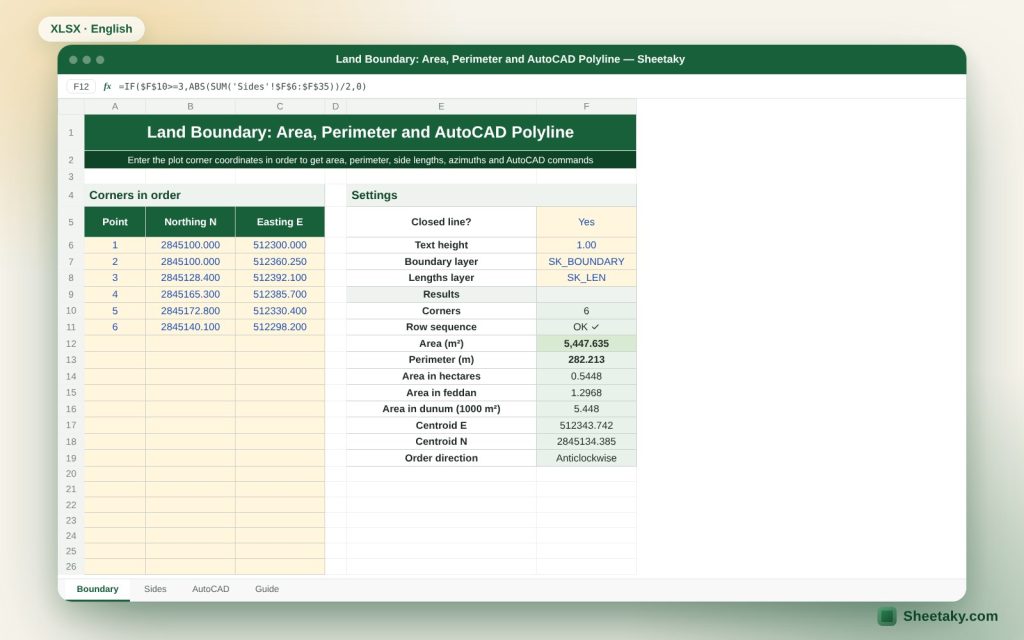
Task: Select the Northing N header cell
Action: (190, 222)
